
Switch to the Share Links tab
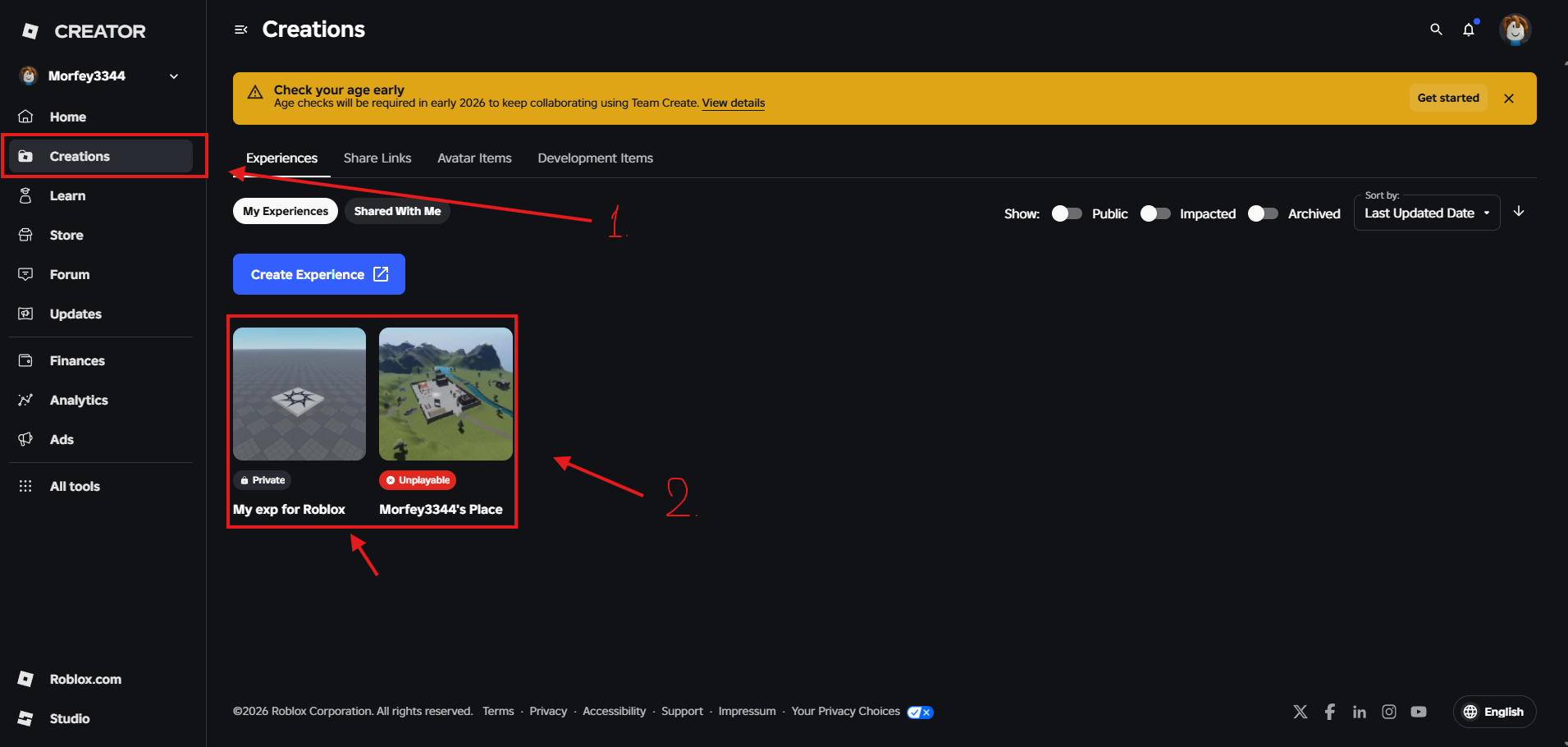coord(377,158)
